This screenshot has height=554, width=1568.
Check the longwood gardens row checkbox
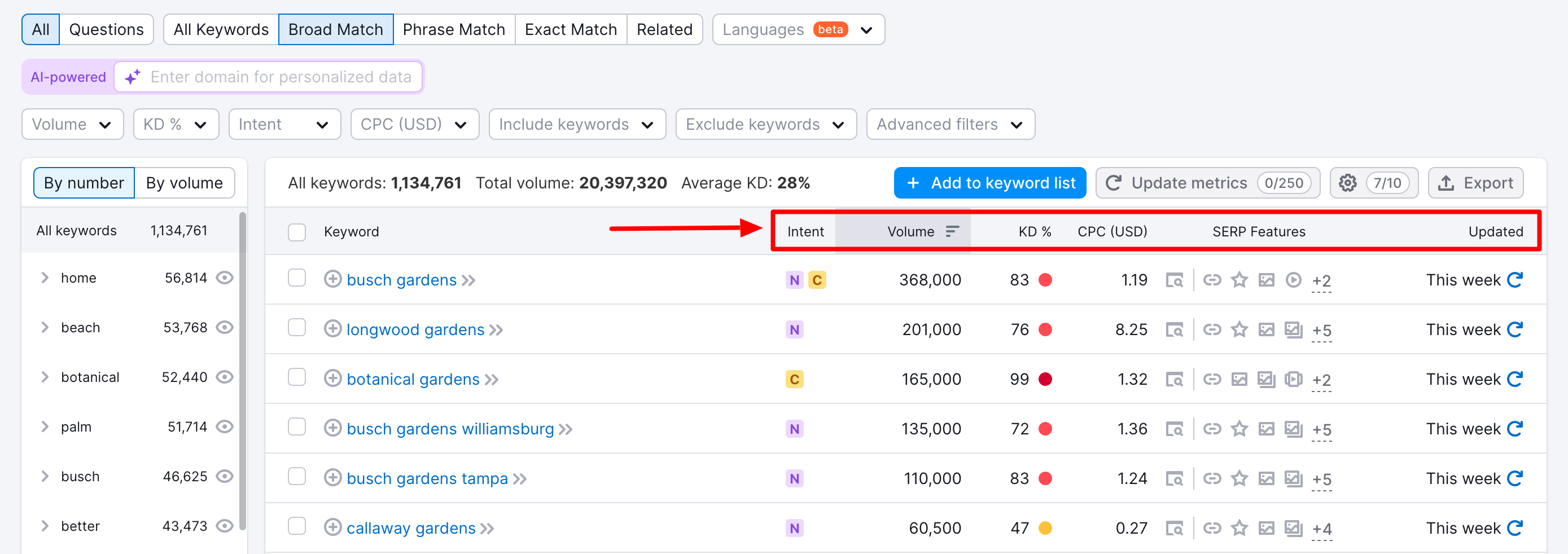click(296, 328)
